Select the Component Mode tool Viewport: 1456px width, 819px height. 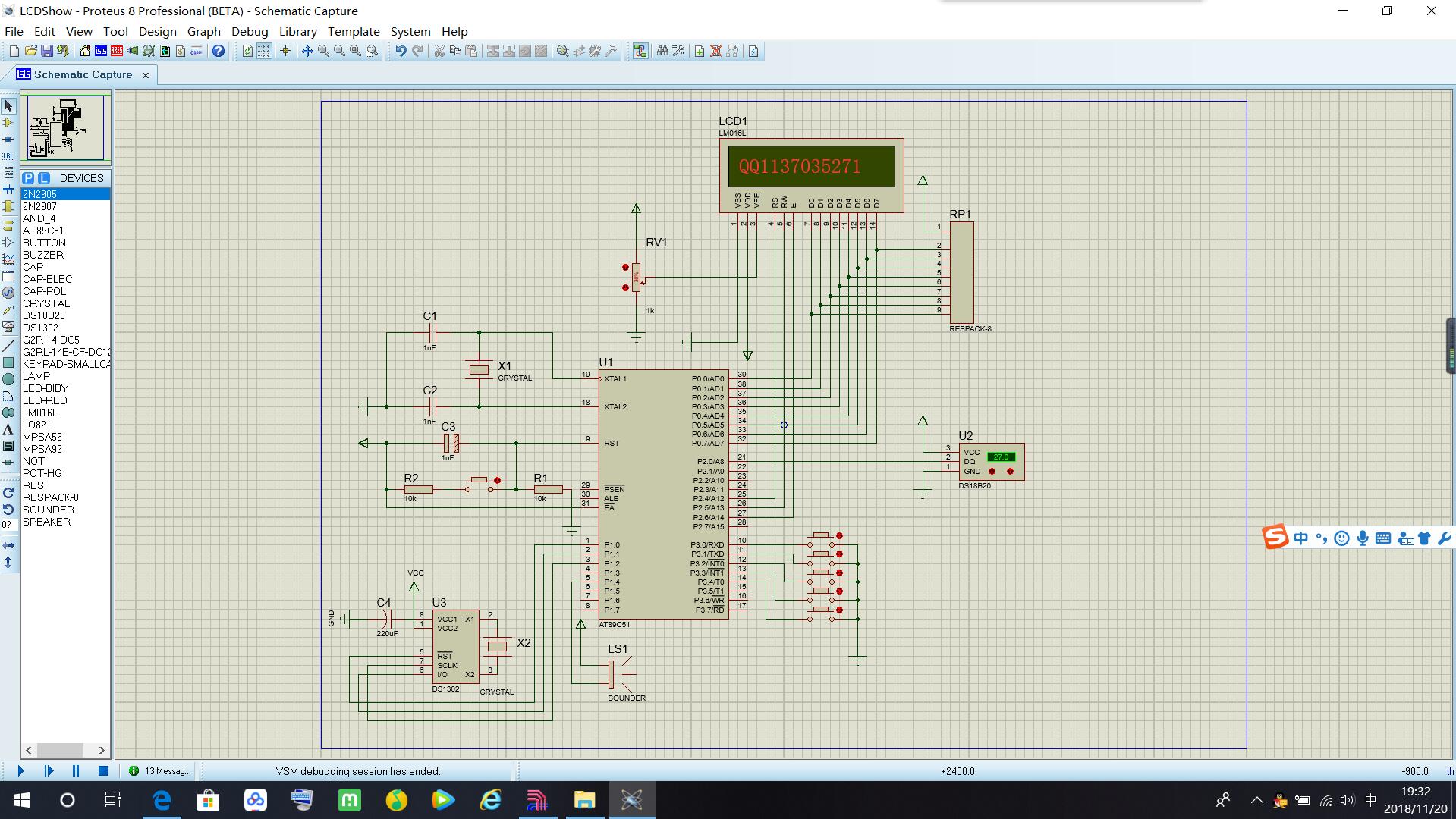(x=8, y=123)
